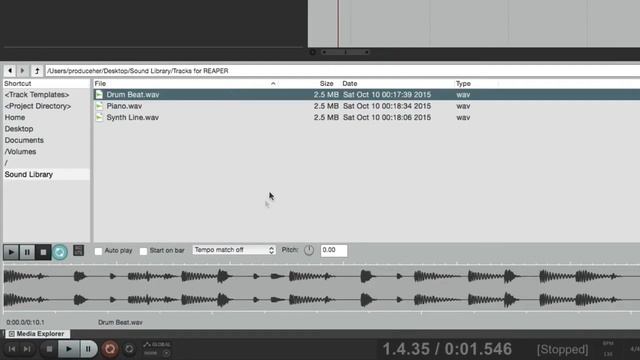Click the pitch value field 0.00
The image size is (640, 360).
pyautogui.click(x=334, y=250)
